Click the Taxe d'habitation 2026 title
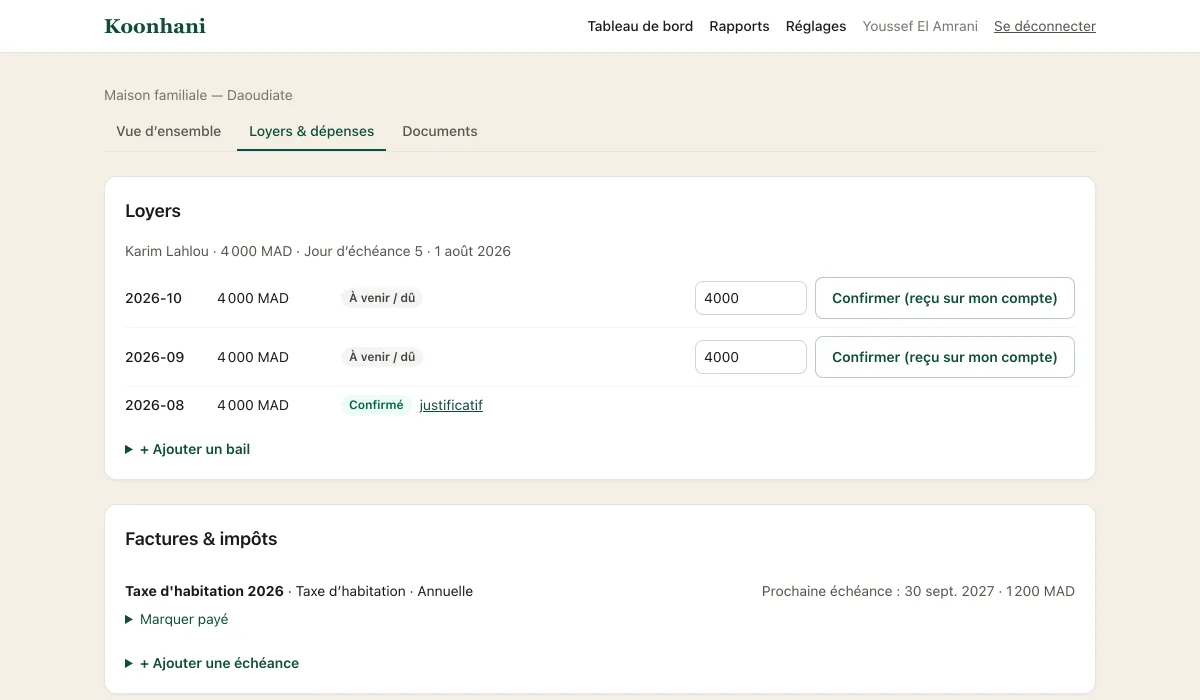This screenshot has height=700, width=1200. point(204,591)
